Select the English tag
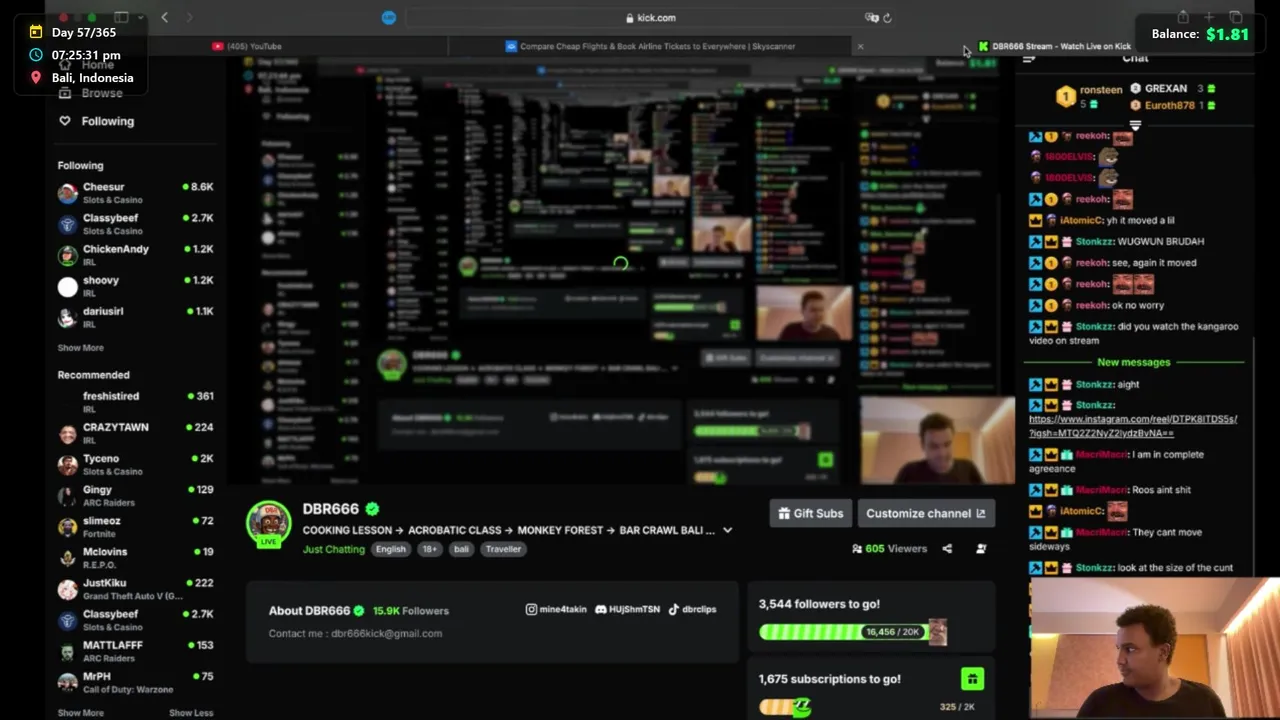Screen dimensions: 1280x720 (391, 549)
